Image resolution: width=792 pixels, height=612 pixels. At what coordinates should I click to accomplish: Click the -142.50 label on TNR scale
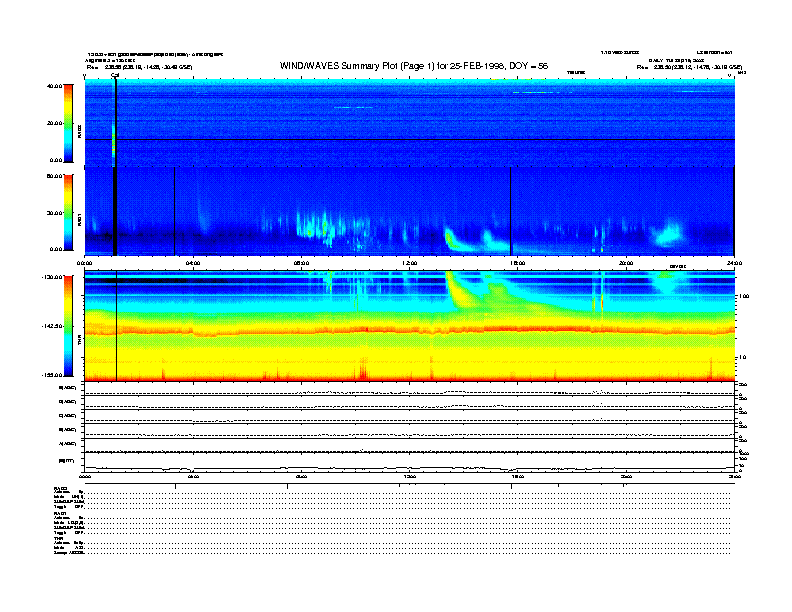coord(52,326)
